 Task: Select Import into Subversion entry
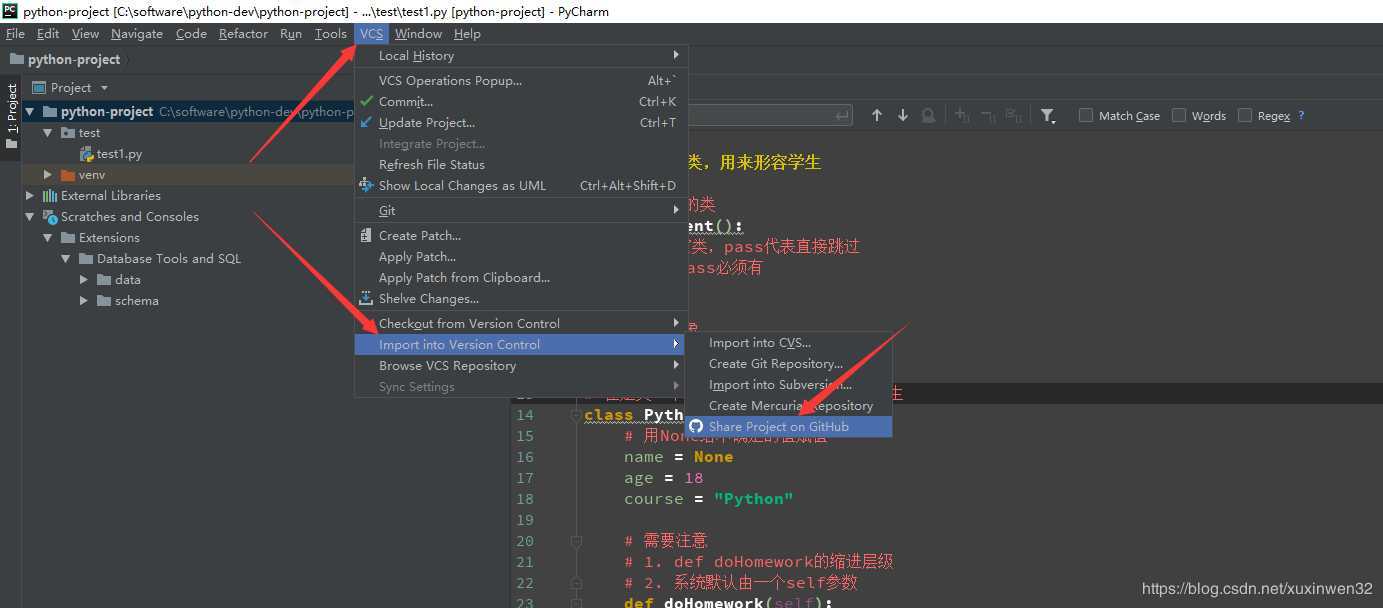pos(788,385)
